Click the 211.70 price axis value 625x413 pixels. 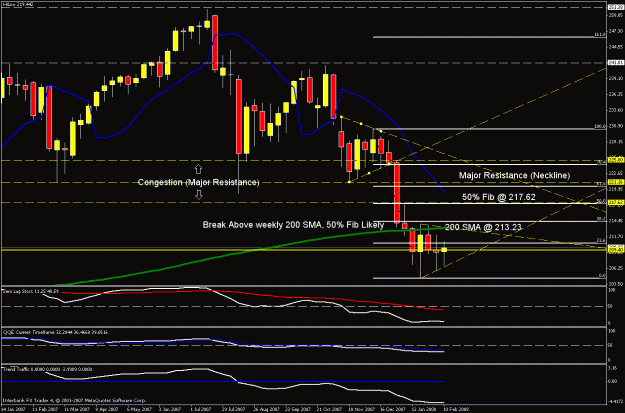(616, 236)
